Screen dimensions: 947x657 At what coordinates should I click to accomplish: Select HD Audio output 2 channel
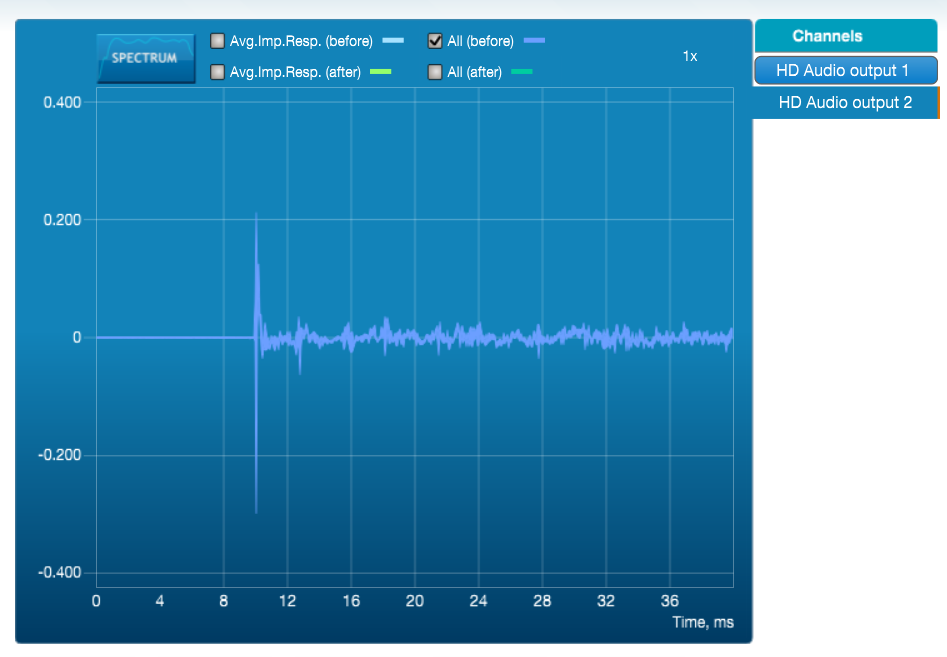[x=846, y=102]
